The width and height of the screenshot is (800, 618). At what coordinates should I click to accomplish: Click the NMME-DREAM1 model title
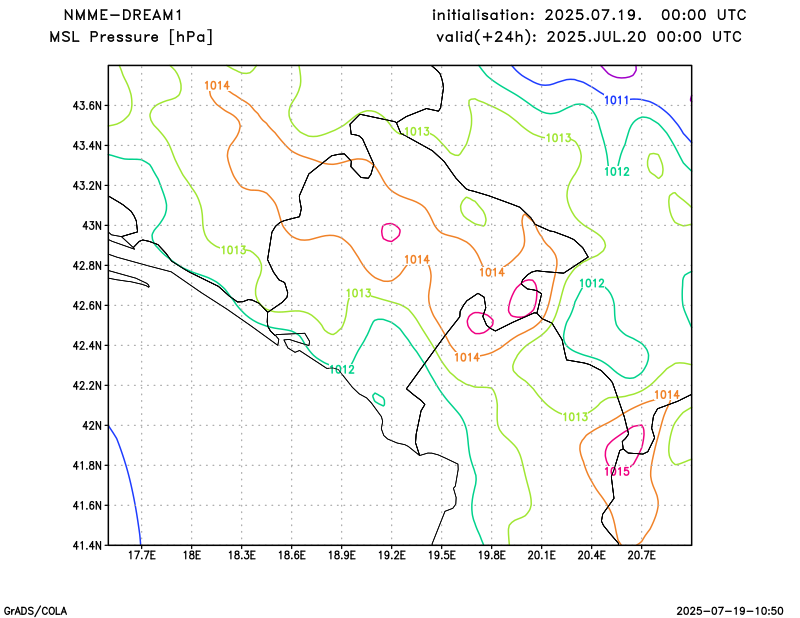123,15
